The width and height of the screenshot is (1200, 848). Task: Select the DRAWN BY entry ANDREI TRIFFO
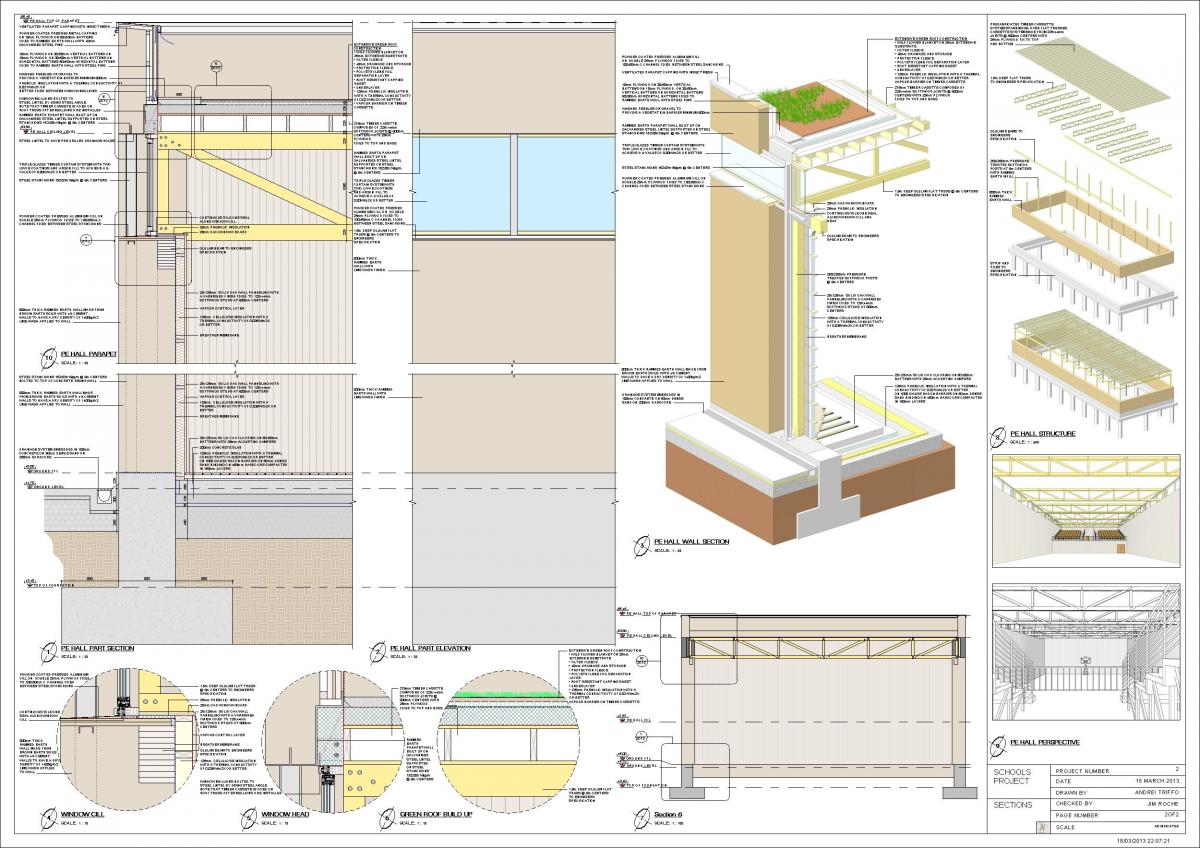click(x=1159, y=790)
